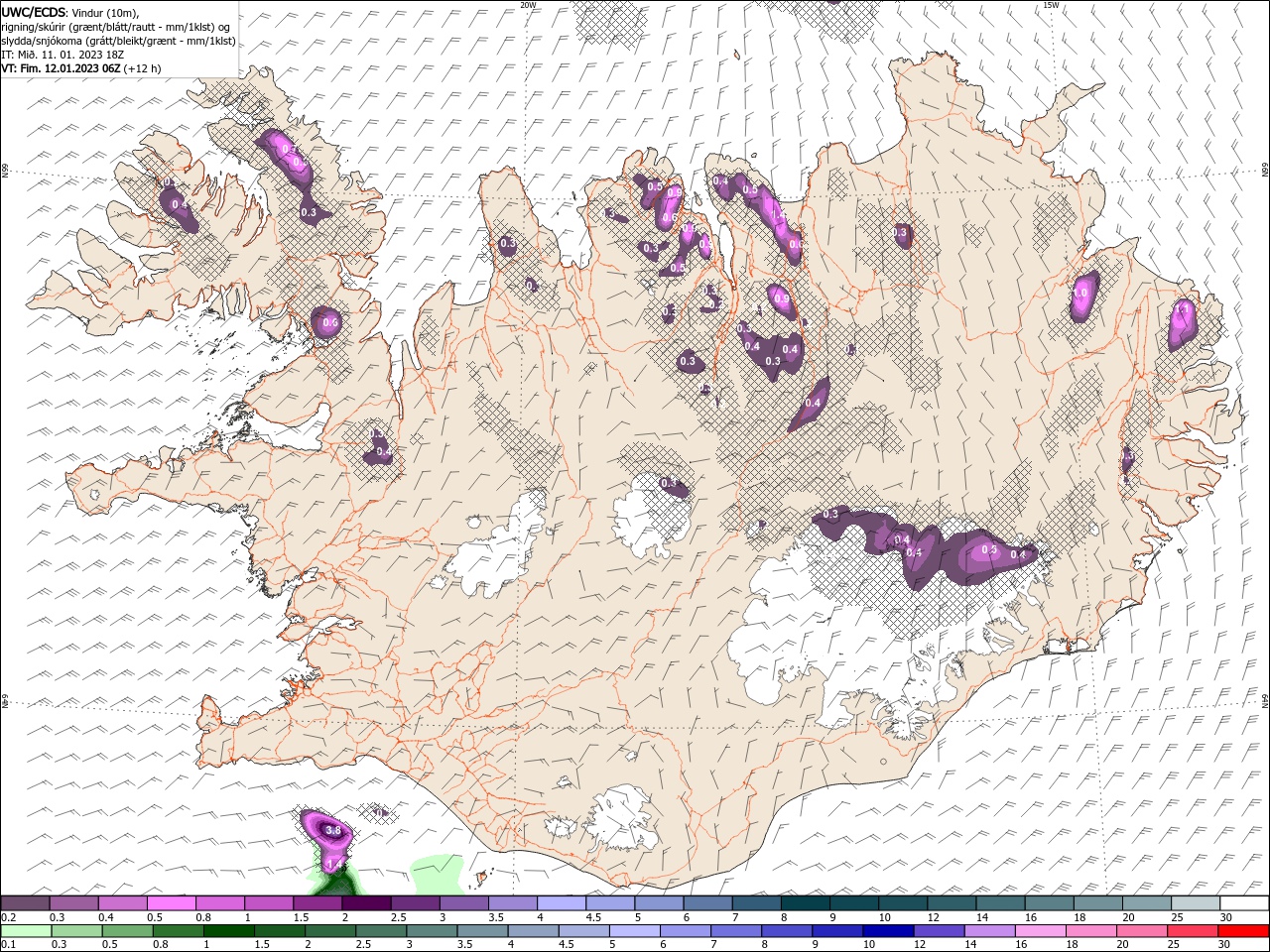This screenshot has height=952, width=1270.
Task: Click the light lavender 4–4.5 swatch in upper scale
Action: (562, 903)
